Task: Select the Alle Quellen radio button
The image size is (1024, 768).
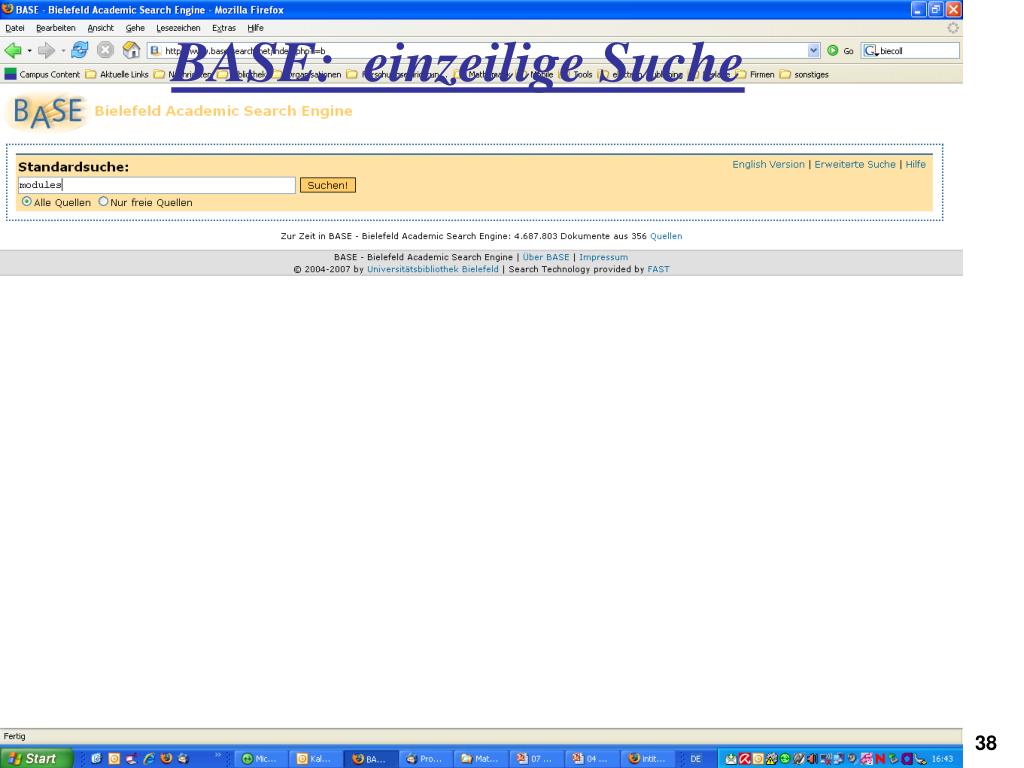Action: [27, 202]
